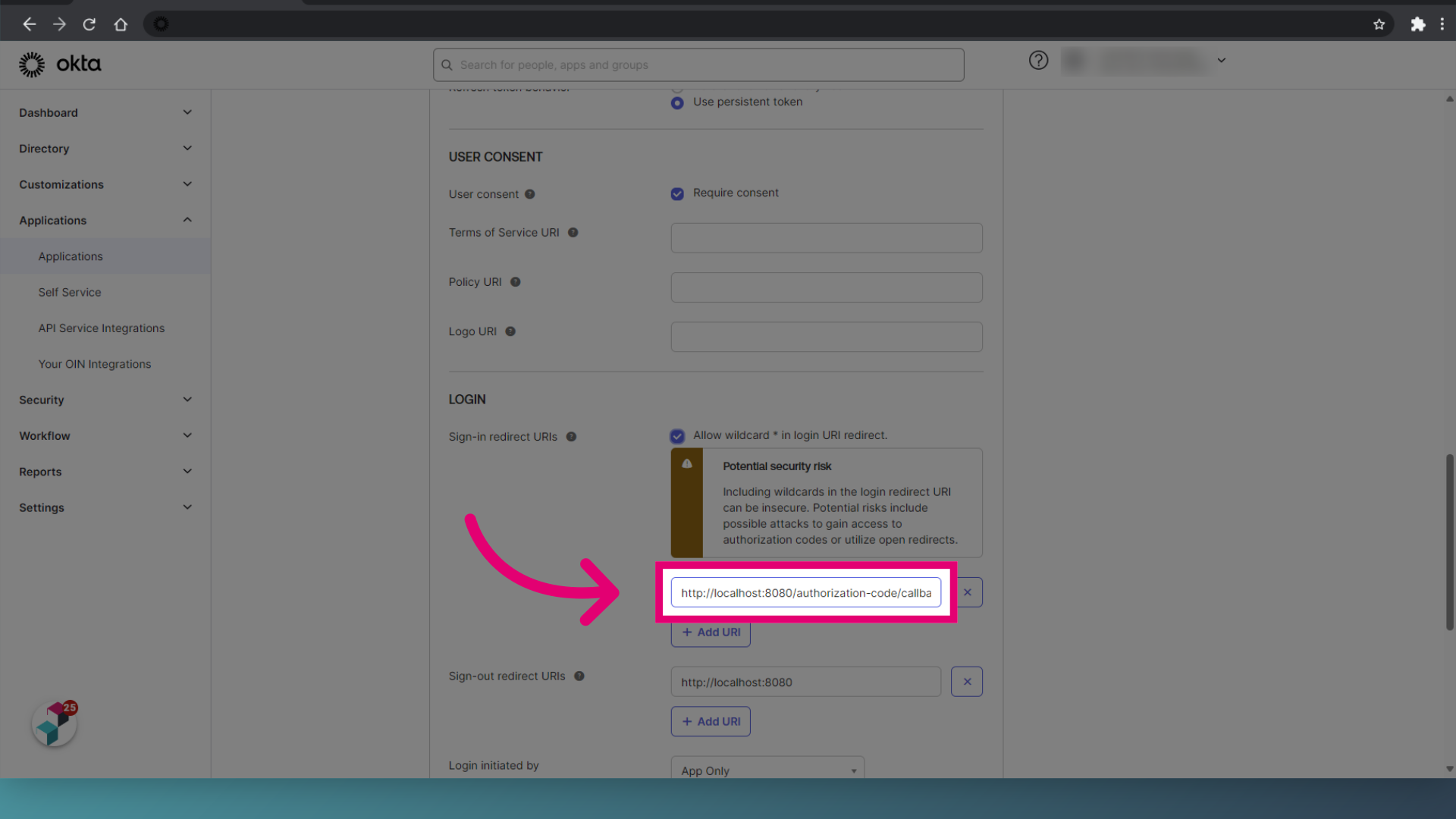The width and height of the screenshot is (1456, 819).
Task: Remove the http://localhost:8080 sign-out URI
Action: tap(967, 682)
